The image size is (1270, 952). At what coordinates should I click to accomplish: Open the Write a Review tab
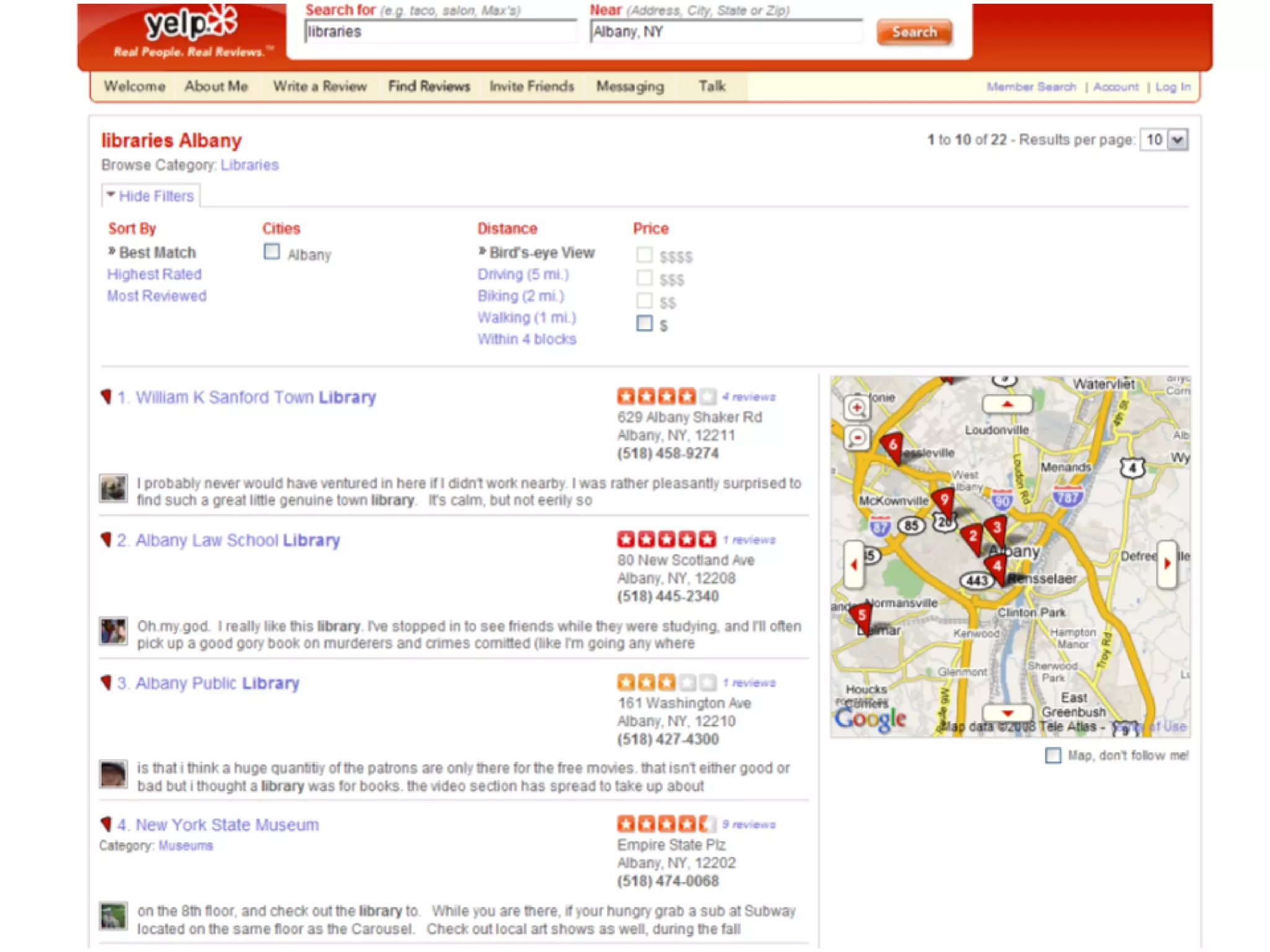[x=319, y=87]
